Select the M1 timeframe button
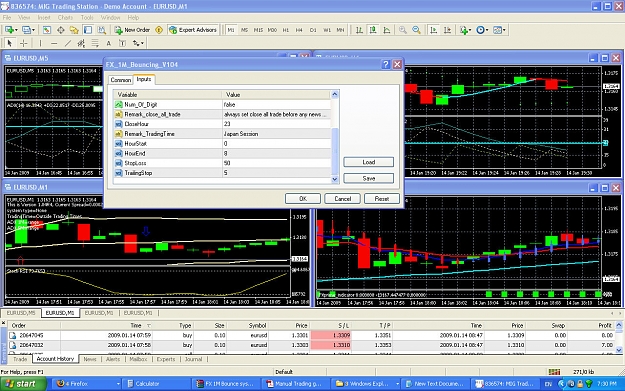Image resolution: width=625 pixels, height=391 pixels. [x=231, y=30]
